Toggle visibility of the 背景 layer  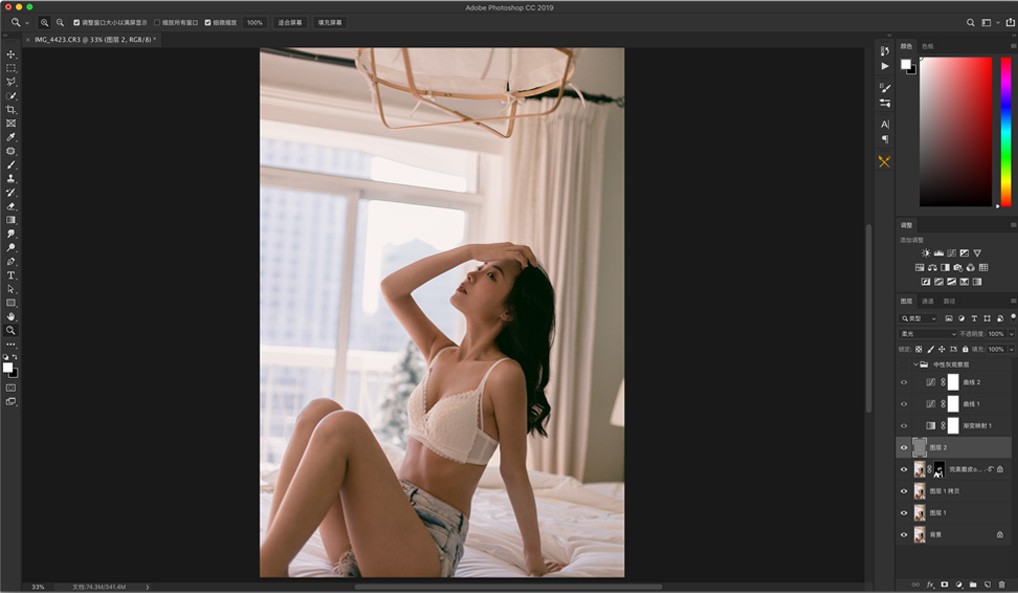pyautogui.click(x=903, y=535)
